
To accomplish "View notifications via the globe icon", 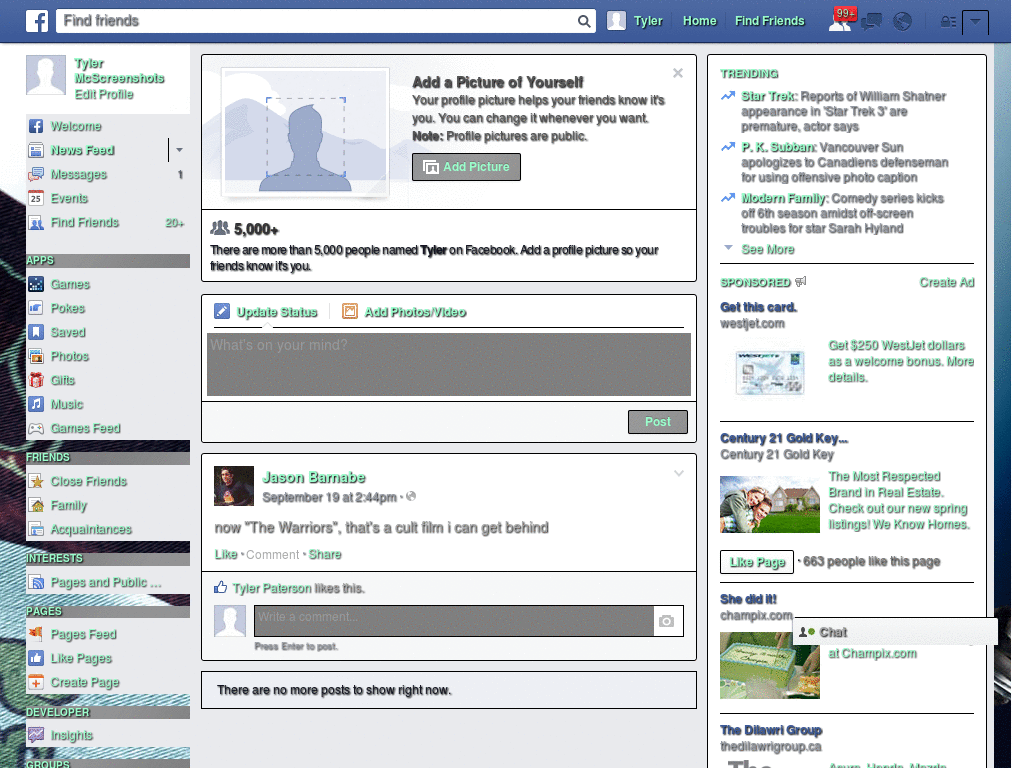I will tap(902, 20).
